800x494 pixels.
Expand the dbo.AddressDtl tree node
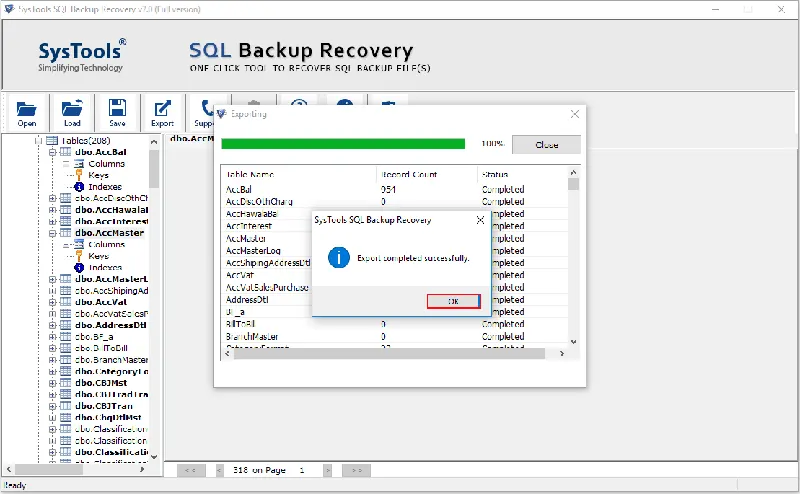52,325
